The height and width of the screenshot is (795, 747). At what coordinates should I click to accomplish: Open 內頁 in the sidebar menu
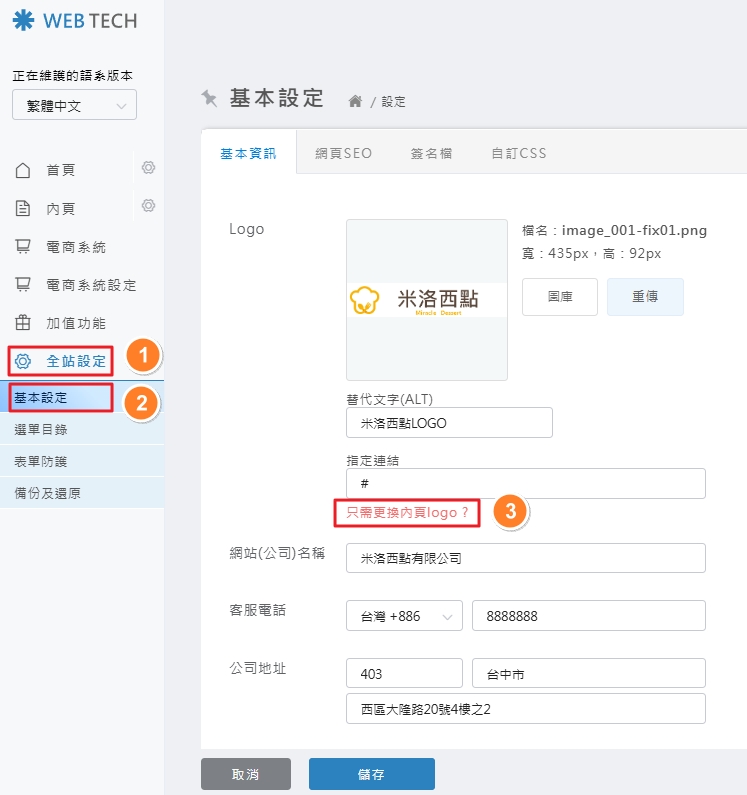(61, 208)
